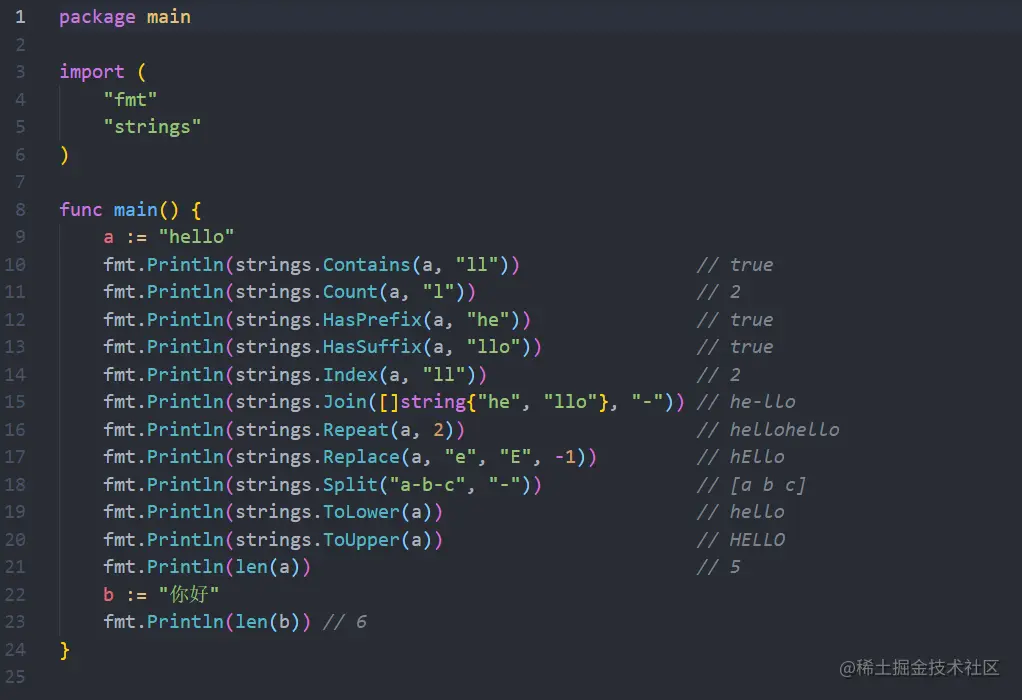Click the 'Join' method name
The width and height of the screenshot is (1022, 700).
click(x=345, y=401)
